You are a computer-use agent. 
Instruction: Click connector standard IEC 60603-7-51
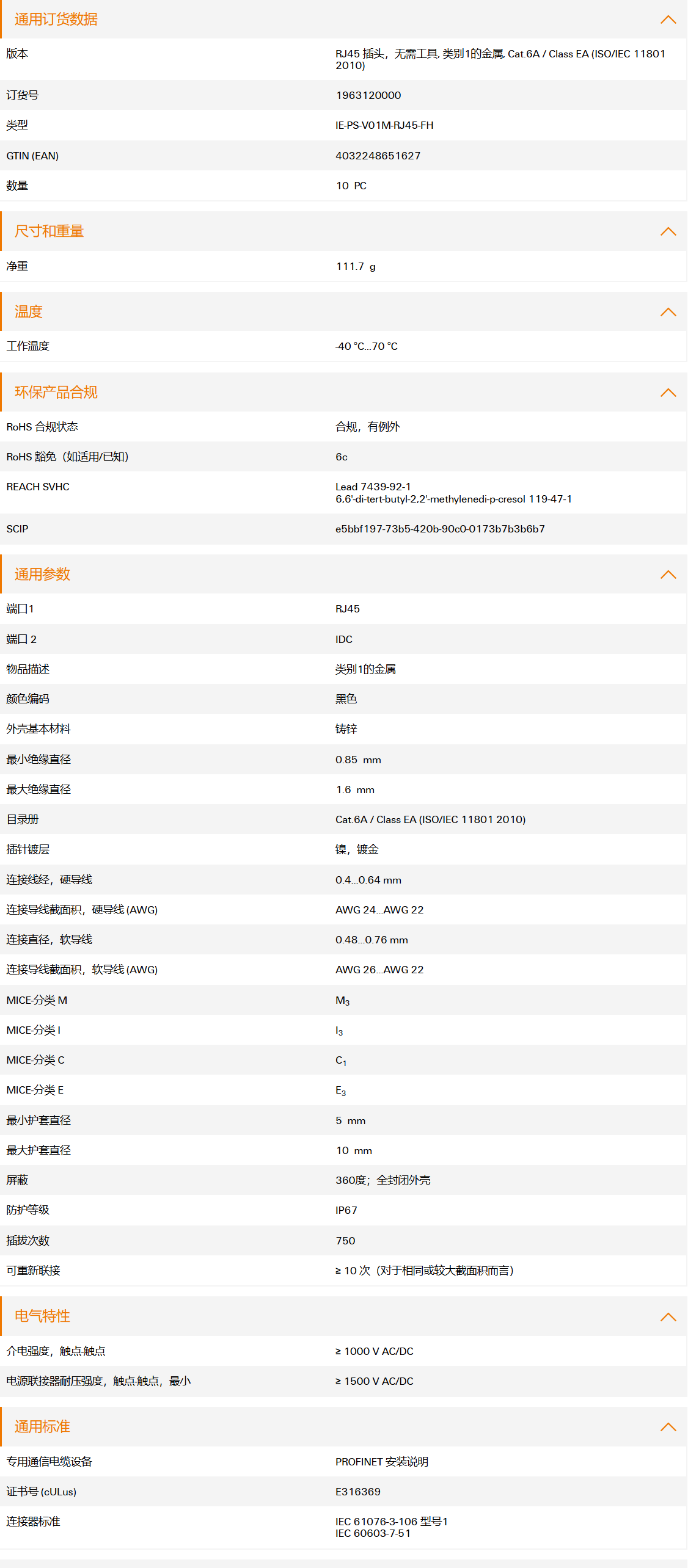click(x=373, y=1533)
